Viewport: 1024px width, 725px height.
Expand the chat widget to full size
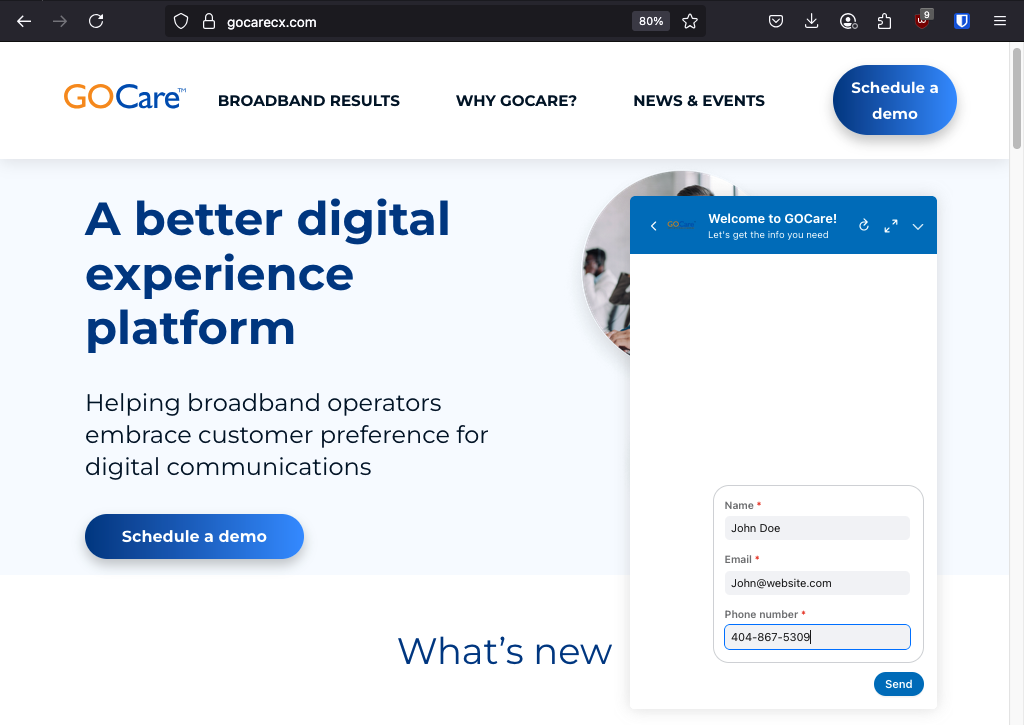coord(891,226)
